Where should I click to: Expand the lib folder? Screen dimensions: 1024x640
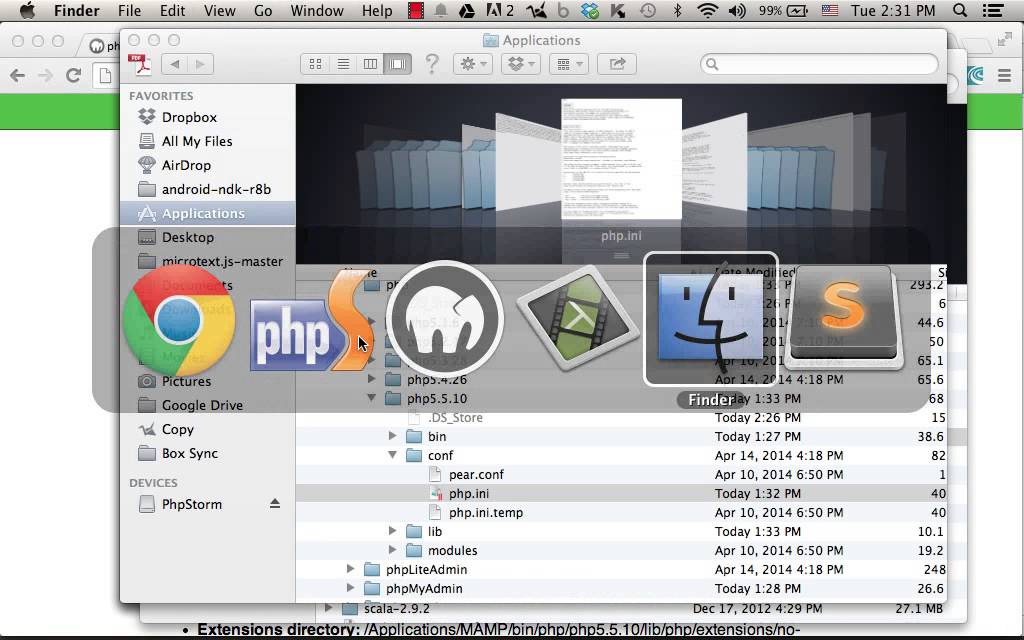pos(392,531)
